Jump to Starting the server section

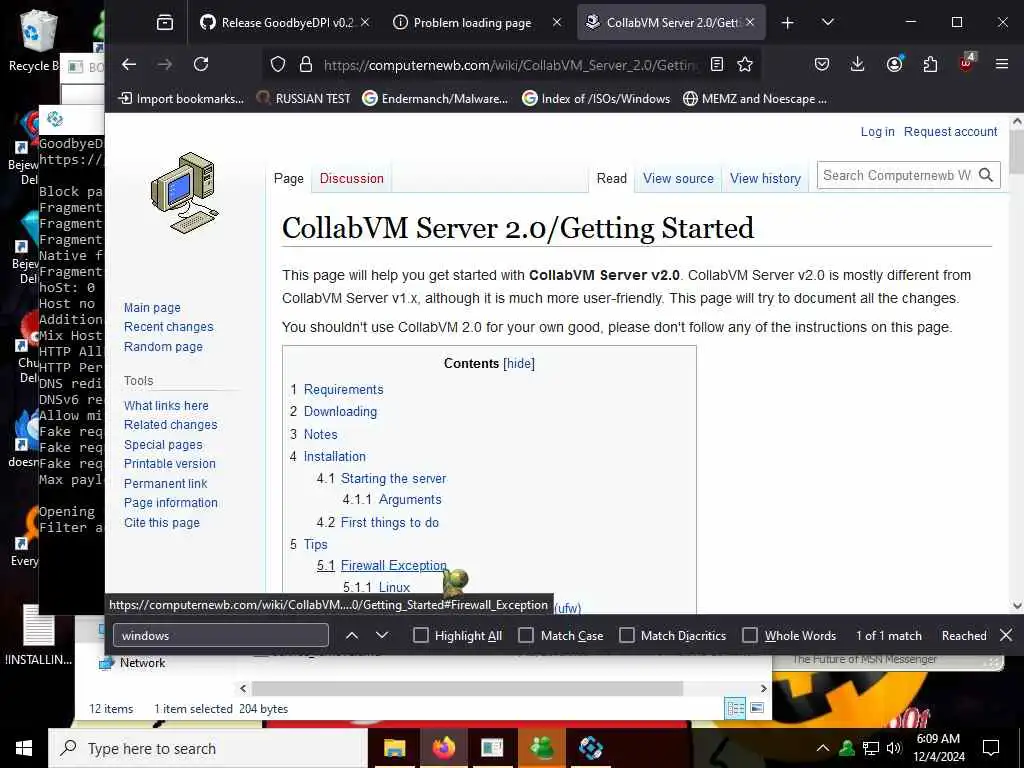tap(393, 478)
